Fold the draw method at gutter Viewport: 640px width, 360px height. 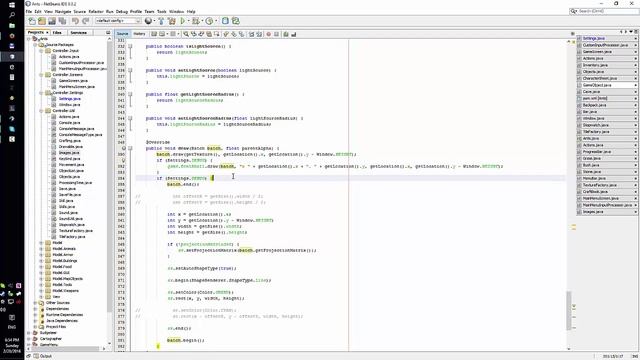tap(130, 148)
